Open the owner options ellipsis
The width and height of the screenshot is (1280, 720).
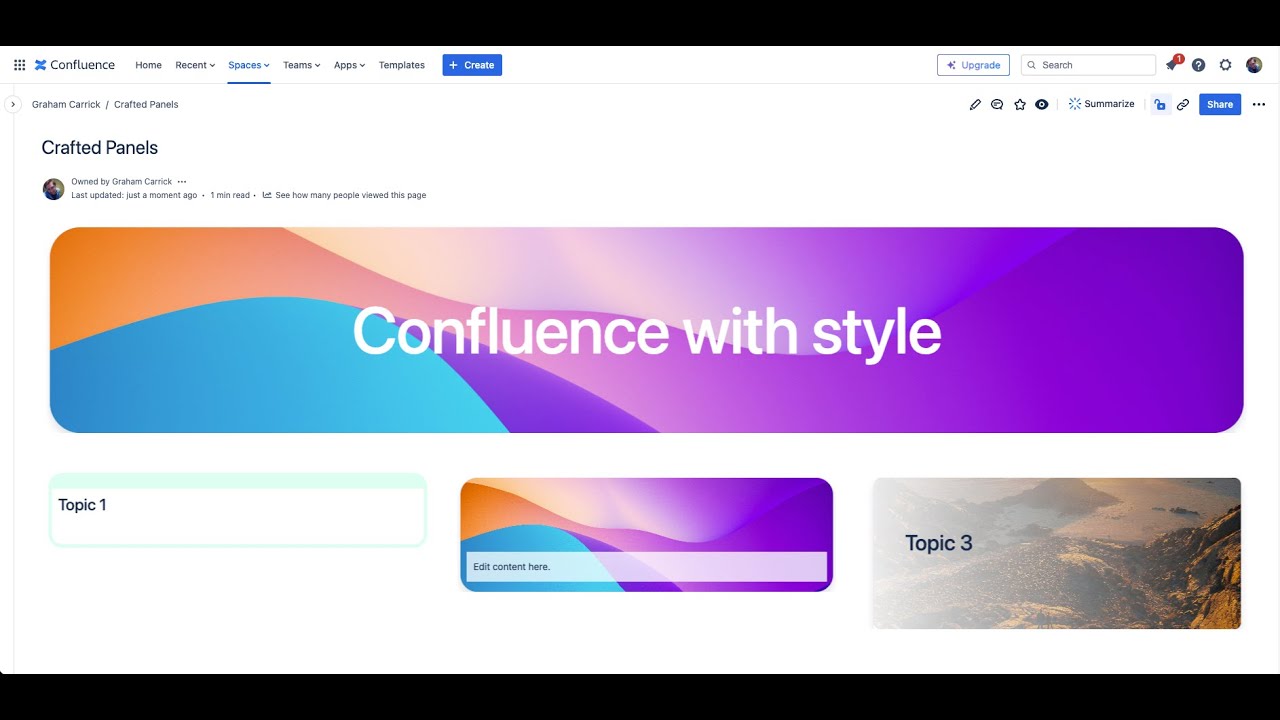[182, 182]
